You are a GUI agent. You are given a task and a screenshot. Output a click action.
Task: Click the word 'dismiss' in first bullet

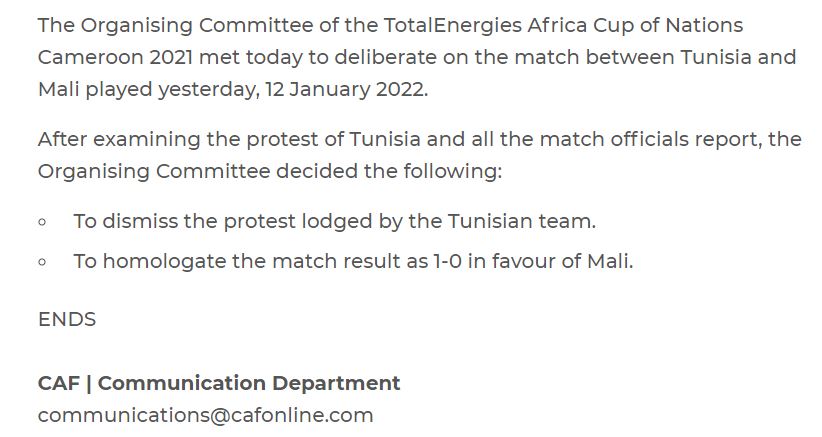(x=140, y=222)
